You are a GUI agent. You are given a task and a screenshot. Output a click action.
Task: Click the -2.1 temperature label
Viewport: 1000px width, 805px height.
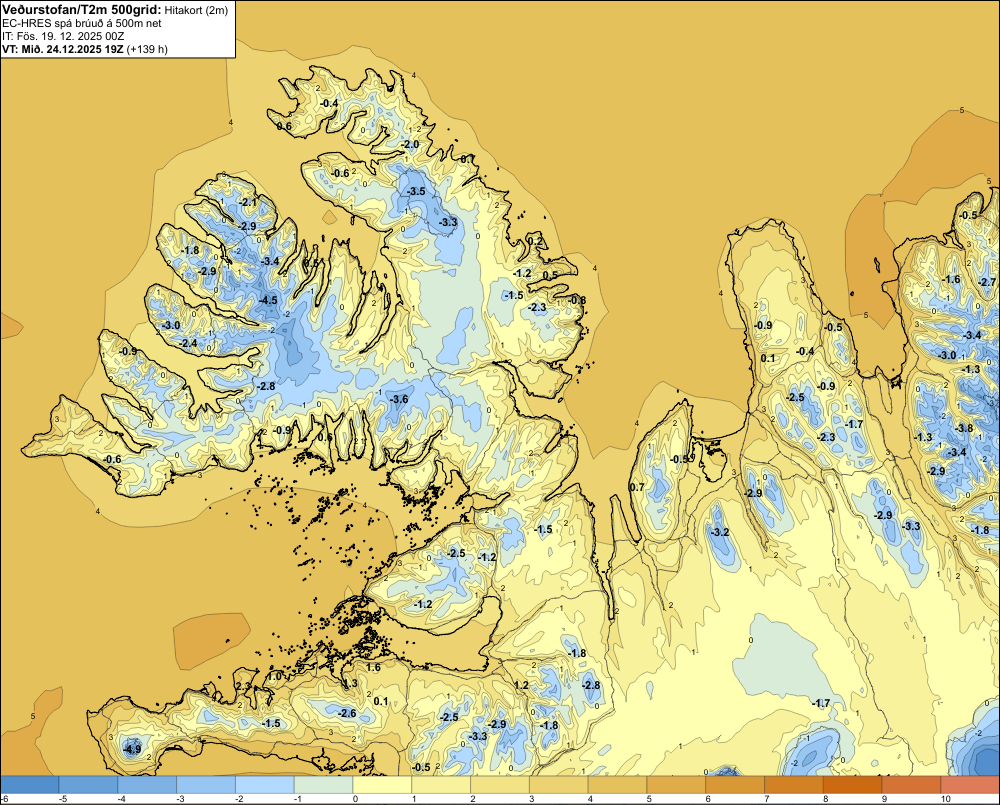pyautogui.click(x=247, y=202)
